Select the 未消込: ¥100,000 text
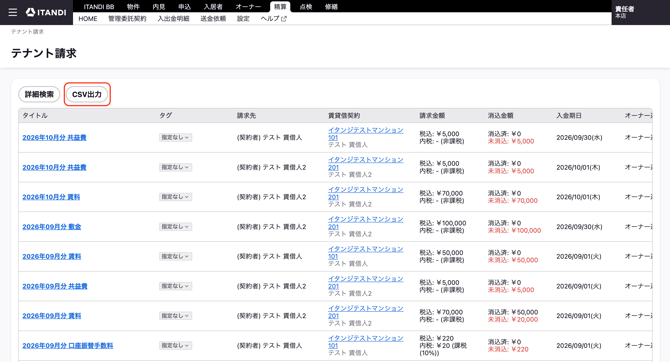 coord(514,230)
